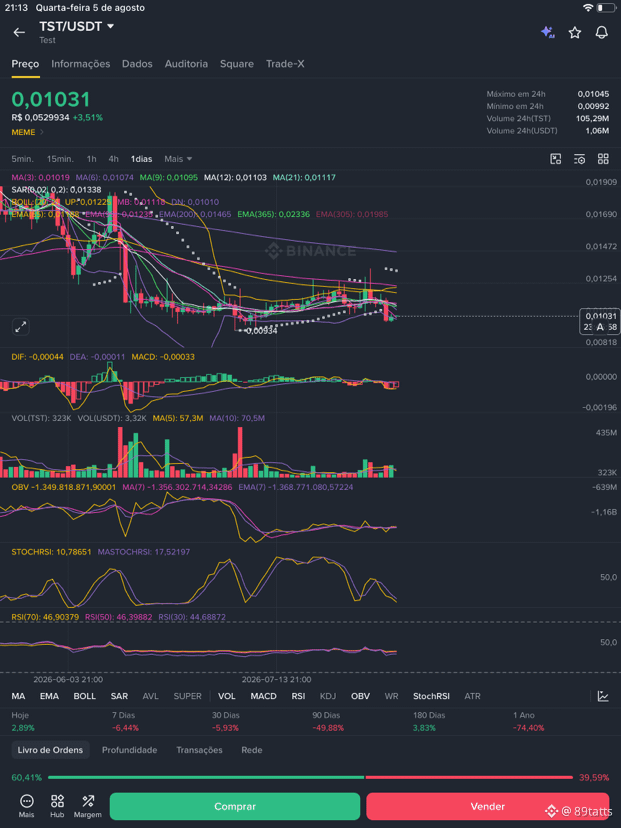This screenshot has width=621, height=828.
Task: Open the multi-chart grid layout icon
Action: [603, 159]
